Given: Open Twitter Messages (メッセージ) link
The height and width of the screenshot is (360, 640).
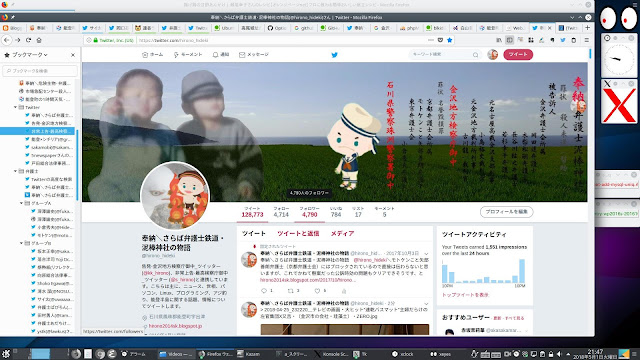Looking at the screenshot, I should 254,54.
